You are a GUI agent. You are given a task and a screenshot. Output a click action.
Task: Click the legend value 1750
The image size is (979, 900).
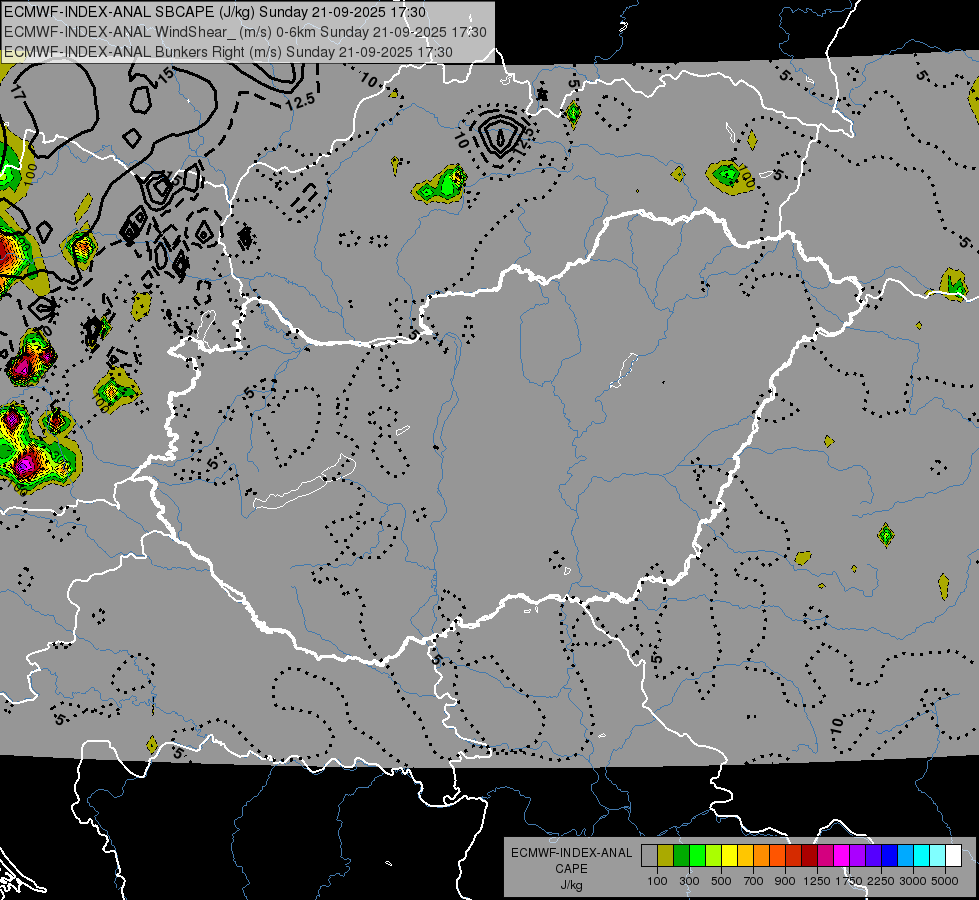click(849, 881)
